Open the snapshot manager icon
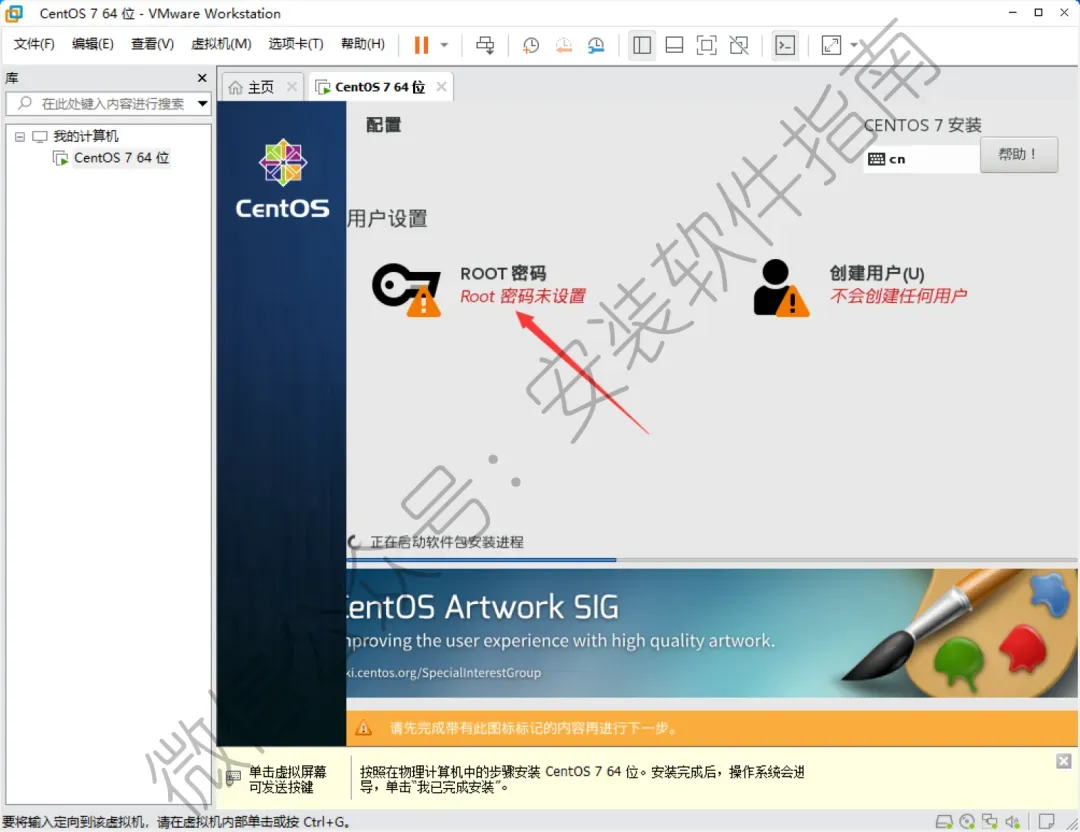 click(x=596, y=45)
